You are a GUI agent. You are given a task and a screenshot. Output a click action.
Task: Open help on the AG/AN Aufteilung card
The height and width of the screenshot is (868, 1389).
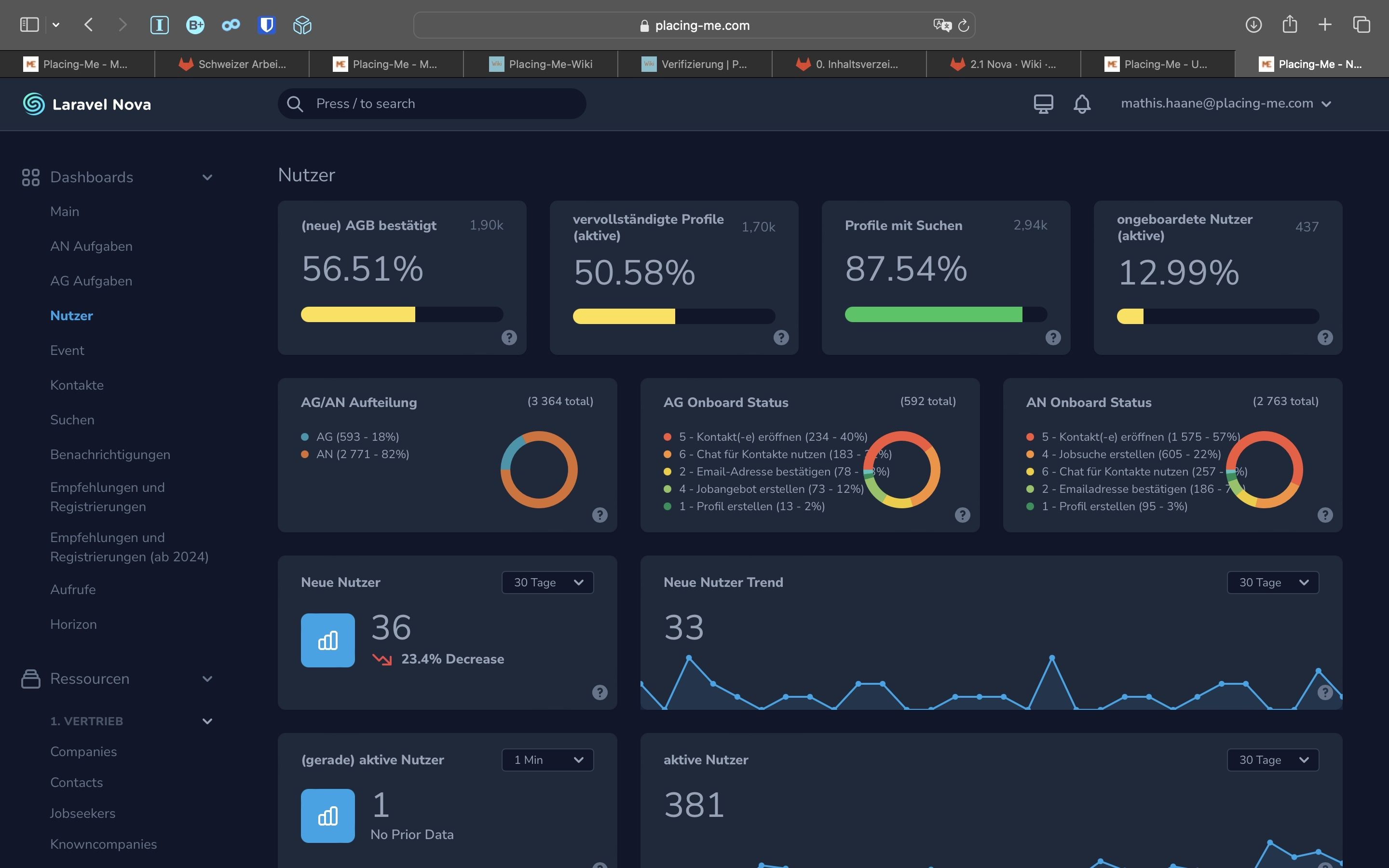(x=600, y=515)
